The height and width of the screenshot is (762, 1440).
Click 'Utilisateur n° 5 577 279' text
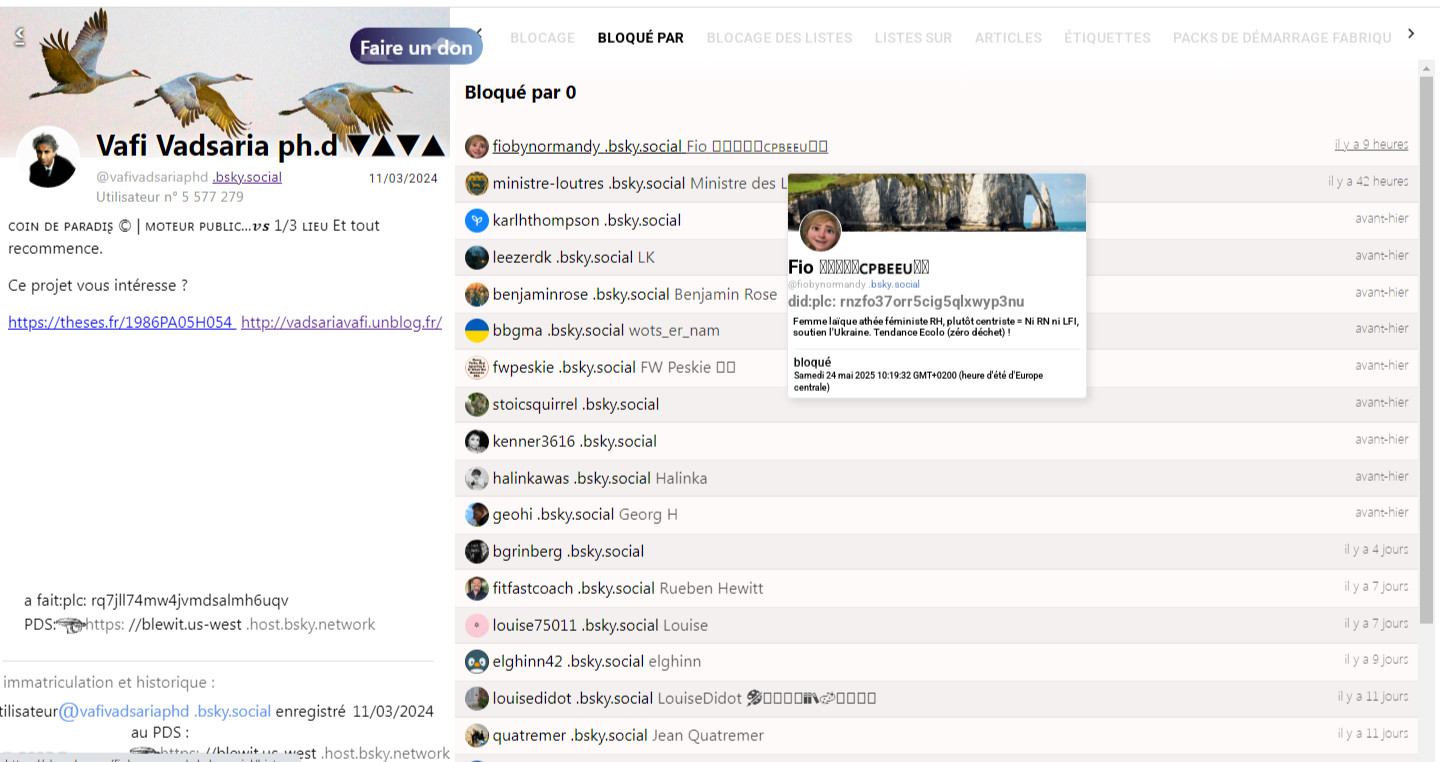pyautogui.click(x=170, y=196)
